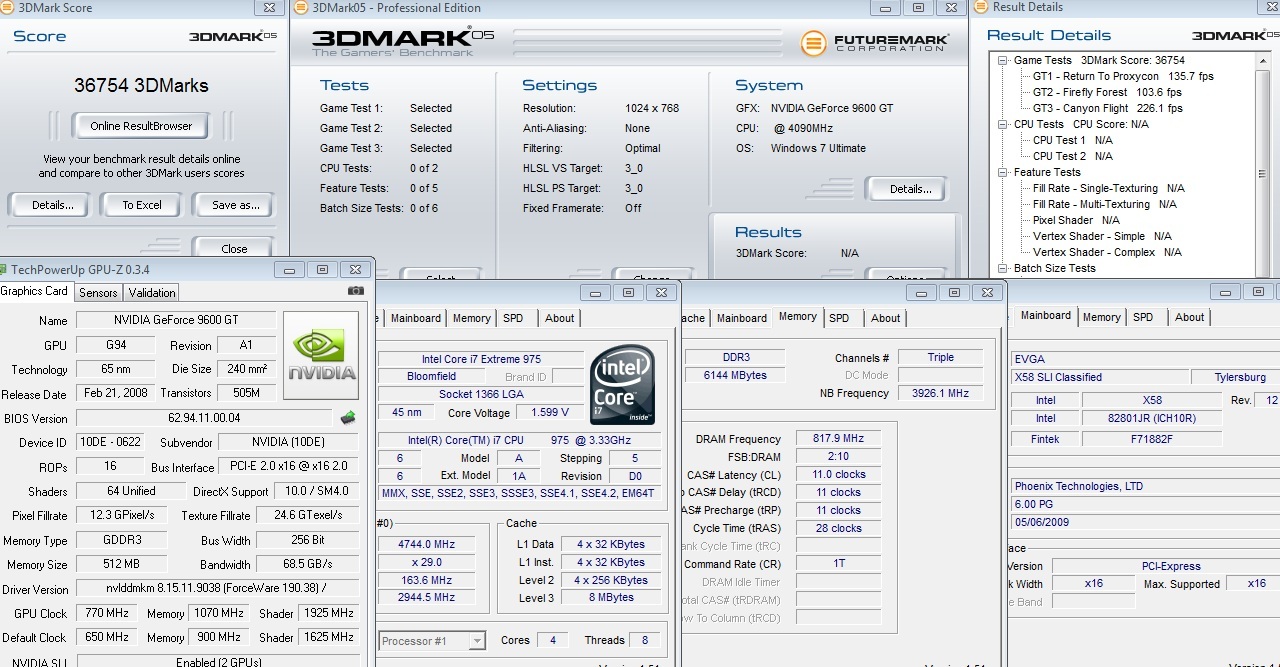Click Details button in 3DMark Score window
Viewport: 1280px width, 667px height.
point(53,205)
